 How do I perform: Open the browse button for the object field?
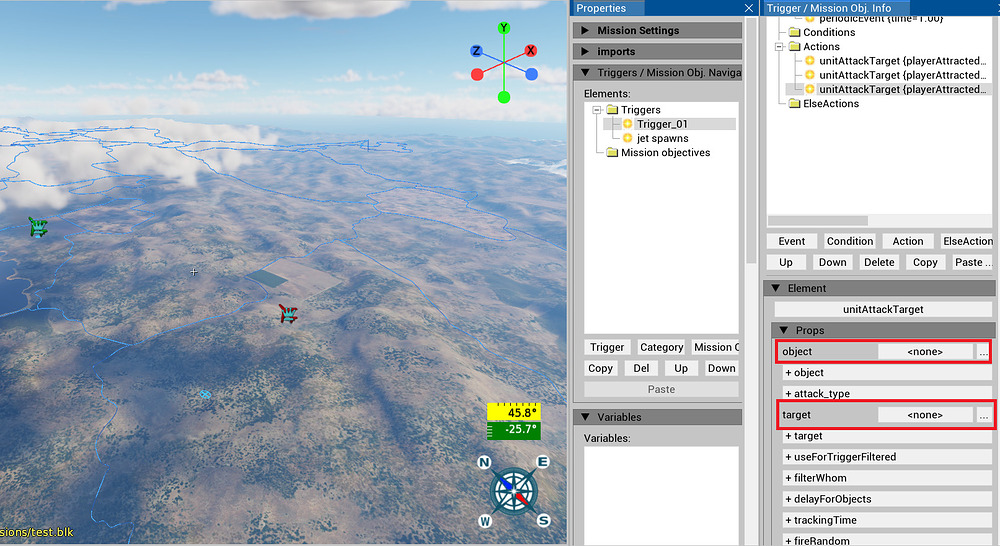click(x=984, y=352)
